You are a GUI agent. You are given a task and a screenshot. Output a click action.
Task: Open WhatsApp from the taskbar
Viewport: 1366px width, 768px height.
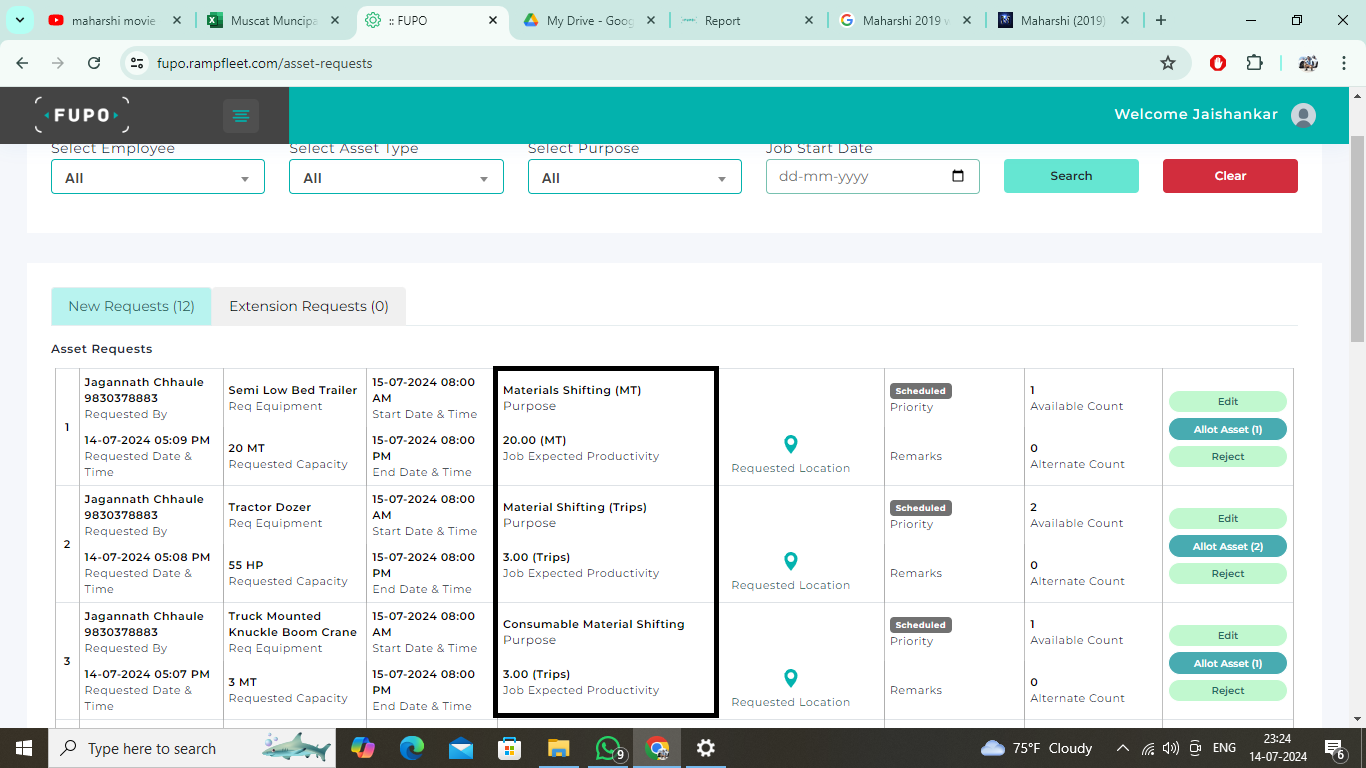pyautogui.click(x=608, y=748)
